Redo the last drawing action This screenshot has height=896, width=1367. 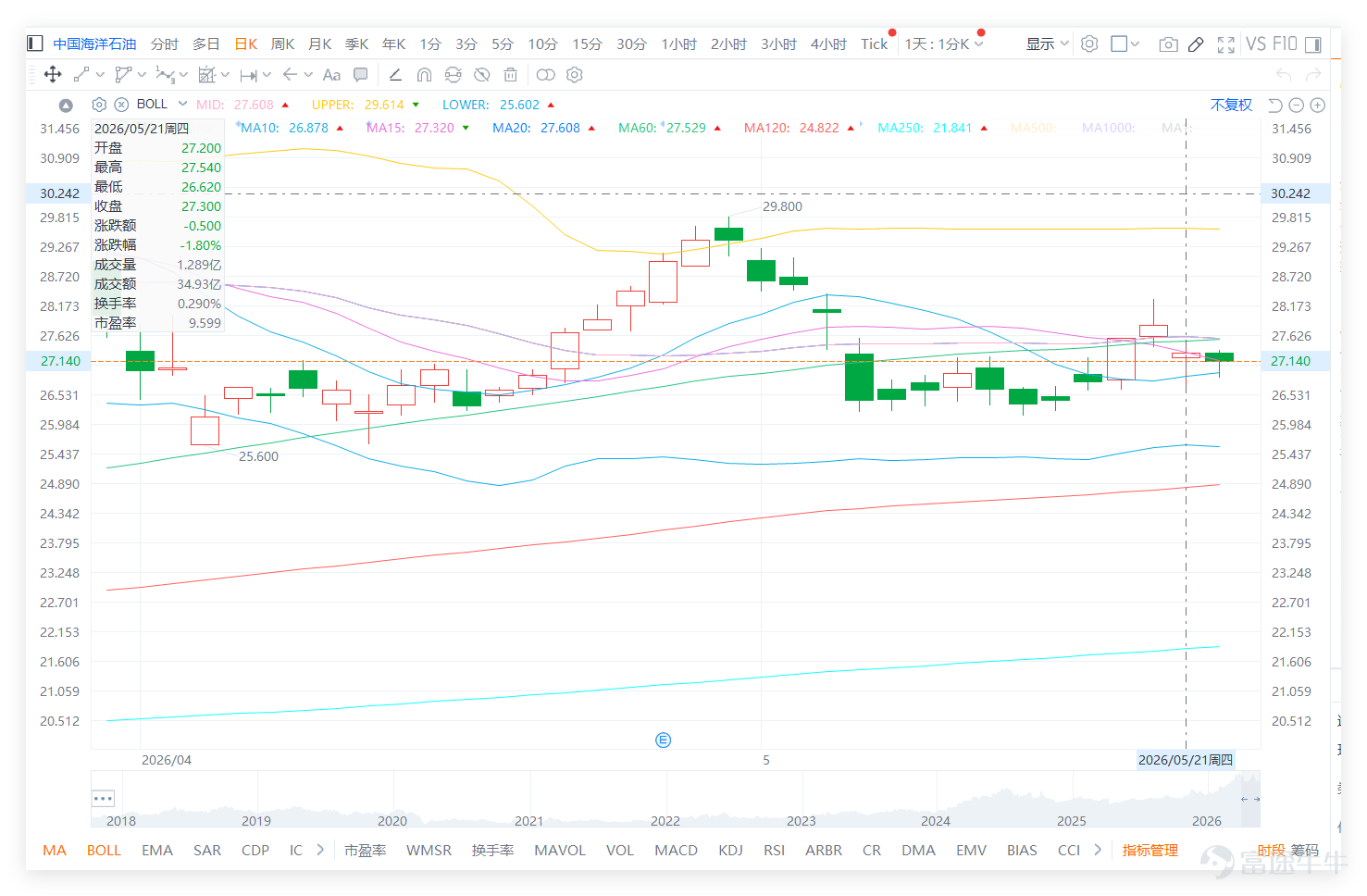click(x=1313, y=75)
